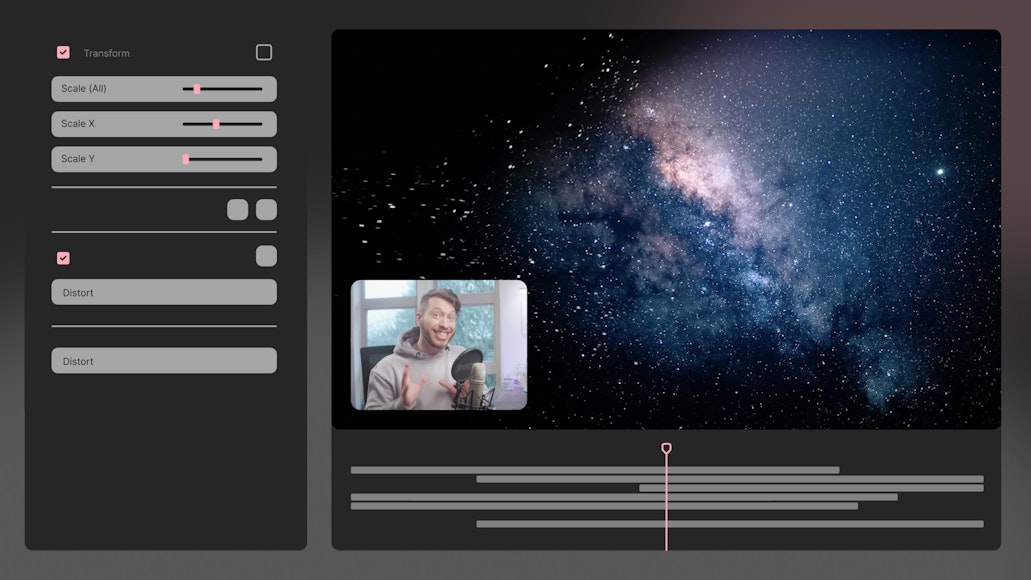Disable the Transform checkbox

click(63, 52)
